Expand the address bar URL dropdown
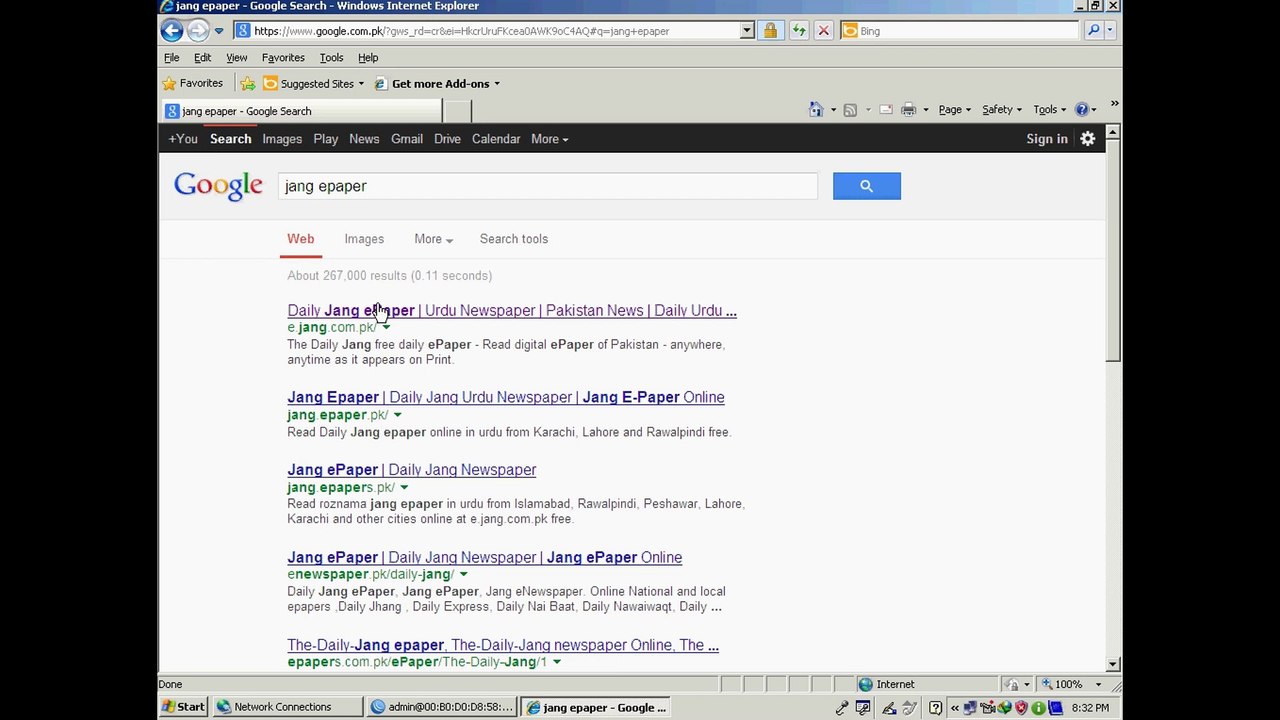This screenshot has width=1280, height=720. [x=746, y=31]
